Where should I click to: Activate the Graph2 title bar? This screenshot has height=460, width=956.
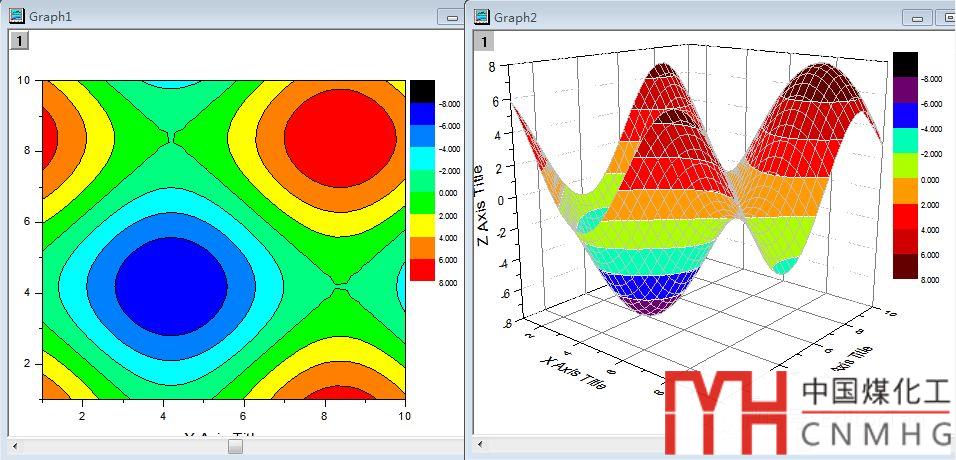point(700,17)
